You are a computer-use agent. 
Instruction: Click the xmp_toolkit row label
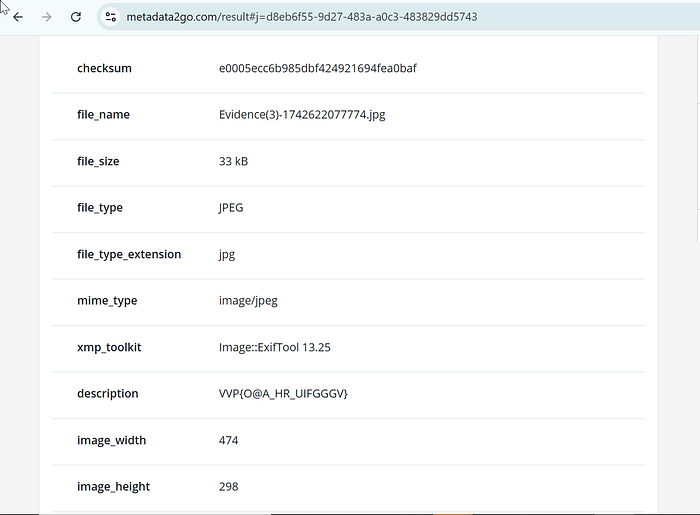point(109,347)
